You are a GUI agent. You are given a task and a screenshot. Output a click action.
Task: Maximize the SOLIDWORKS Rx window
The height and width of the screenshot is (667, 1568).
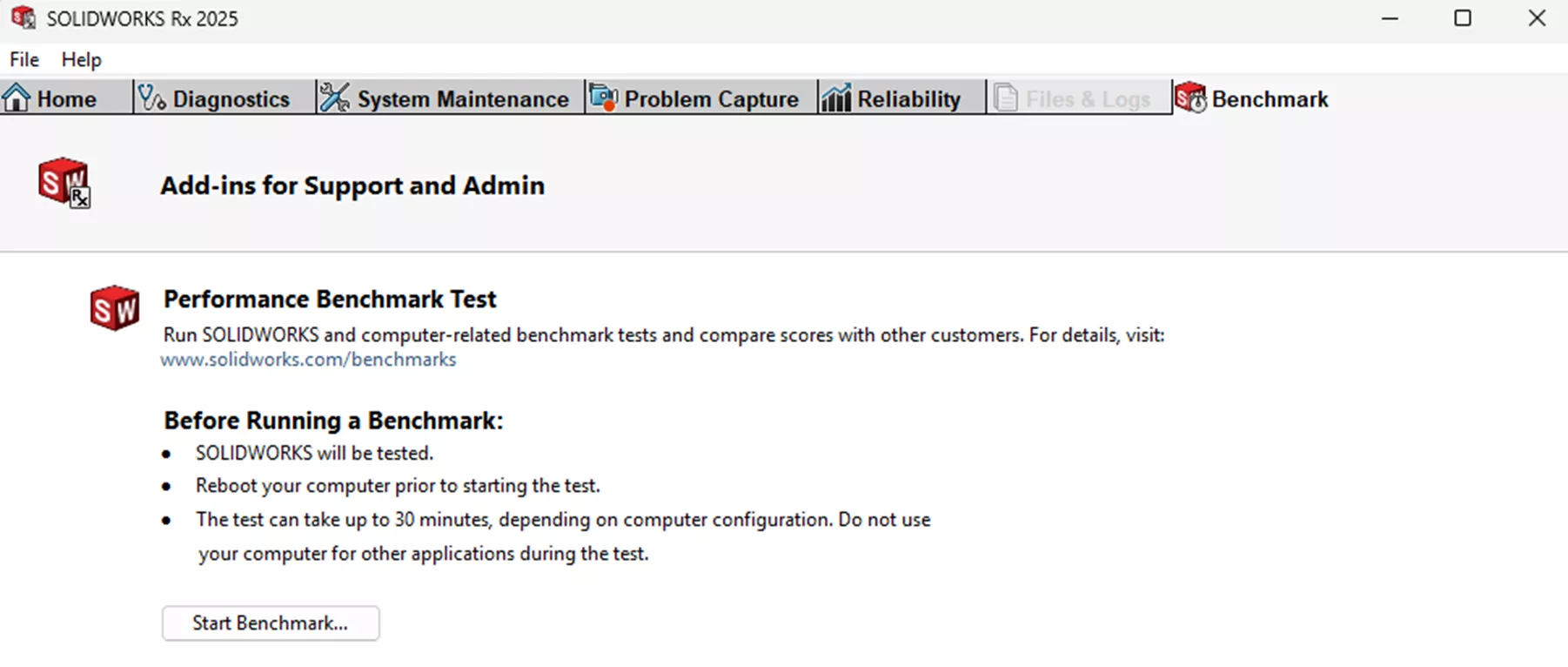click(1463, 18)
